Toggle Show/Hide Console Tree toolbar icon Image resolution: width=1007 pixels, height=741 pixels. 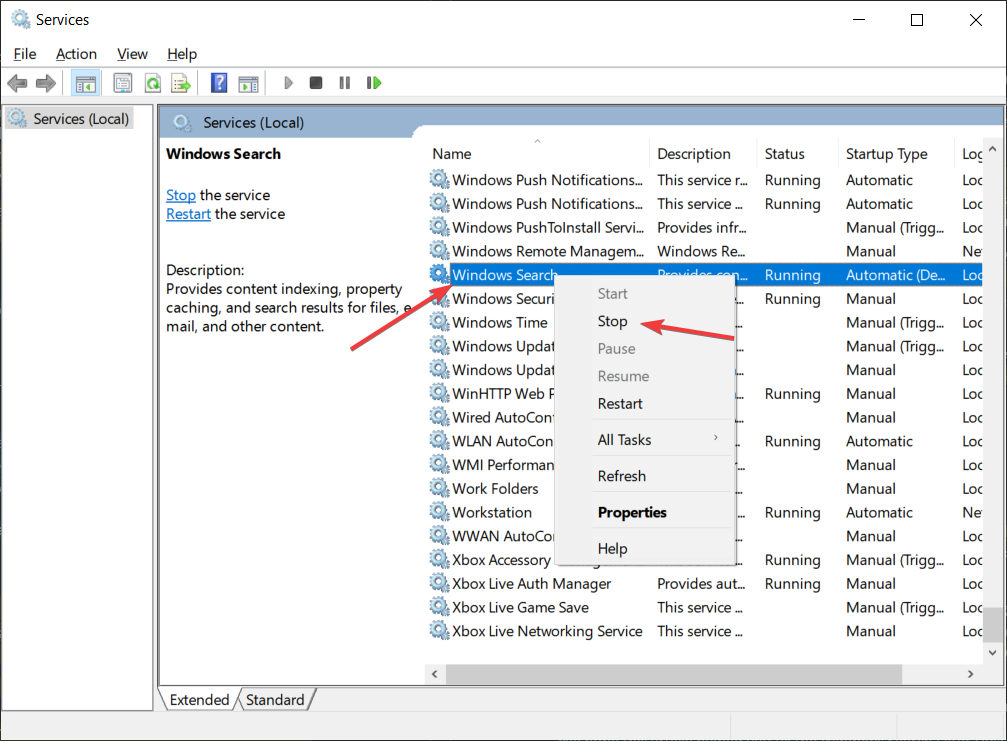(x=85, y=83)
